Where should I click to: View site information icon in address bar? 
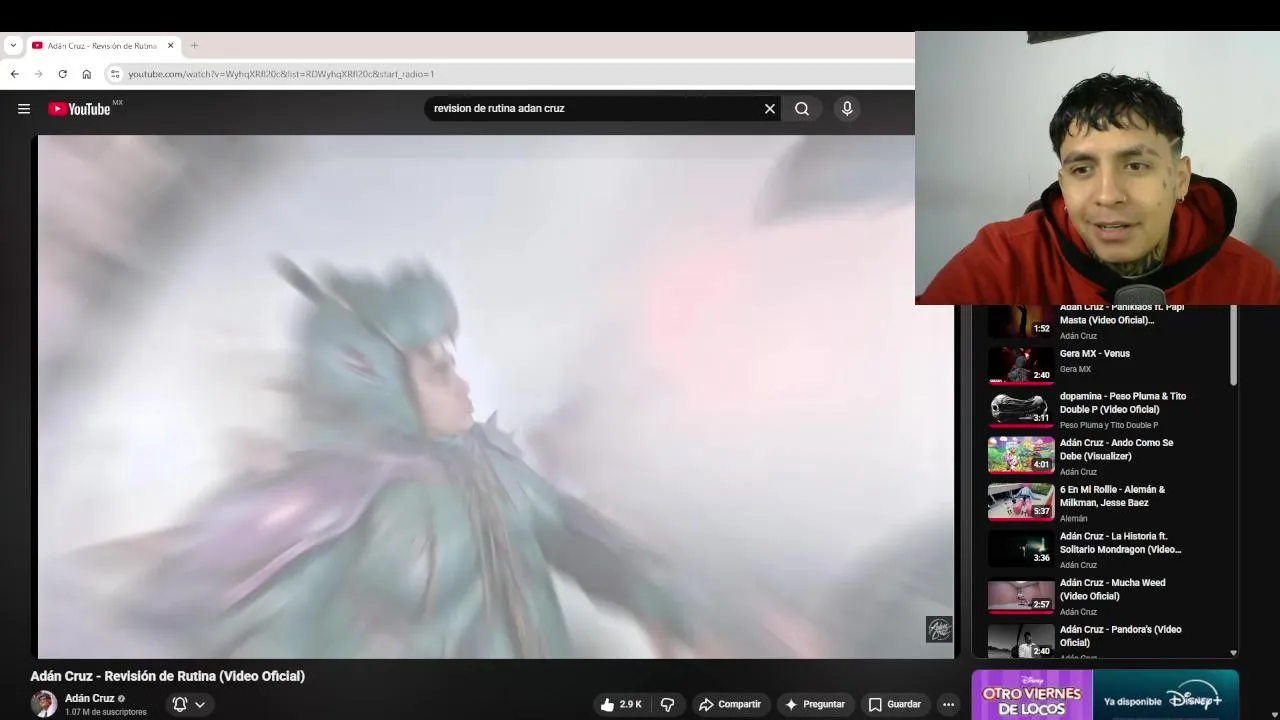(x=115, y=74)
